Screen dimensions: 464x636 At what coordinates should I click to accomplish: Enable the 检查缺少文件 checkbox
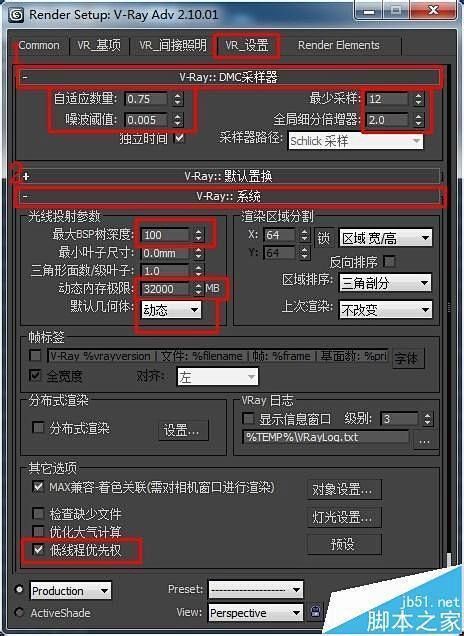(38, 514)
